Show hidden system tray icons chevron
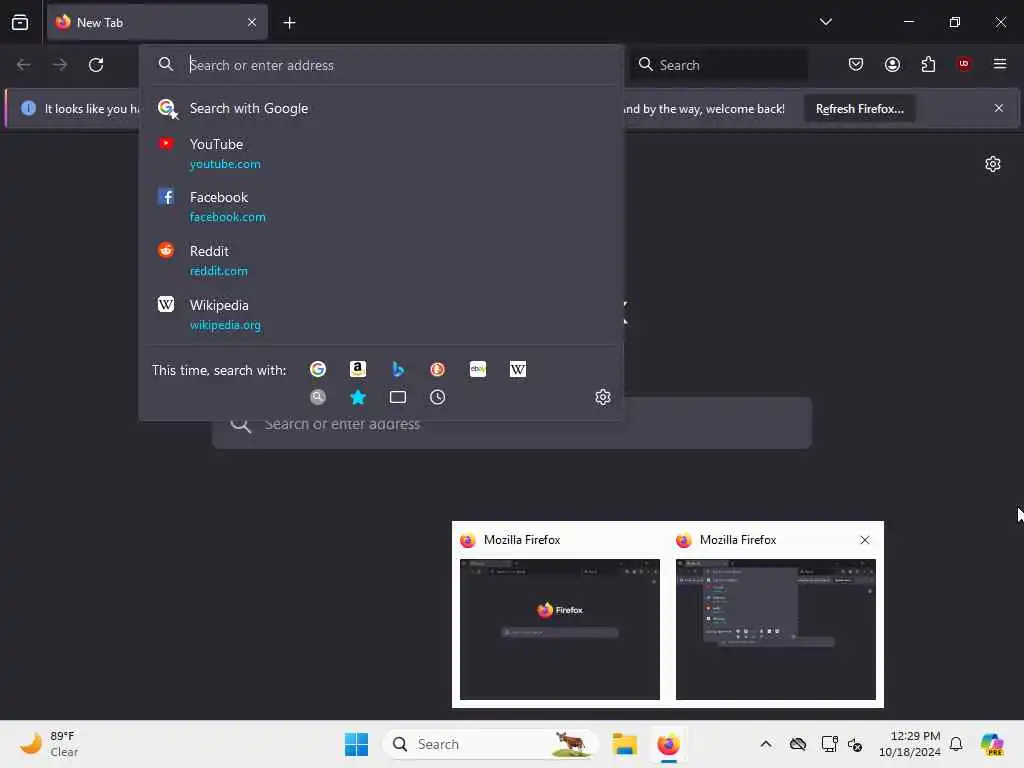The height and width of the screenshot is (768, 1024). [766, 744]
